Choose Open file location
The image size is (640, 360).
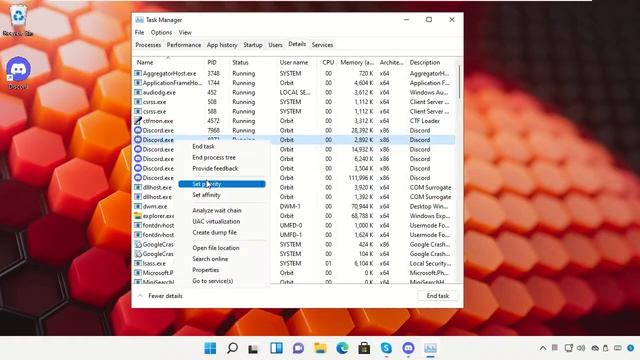216,248
